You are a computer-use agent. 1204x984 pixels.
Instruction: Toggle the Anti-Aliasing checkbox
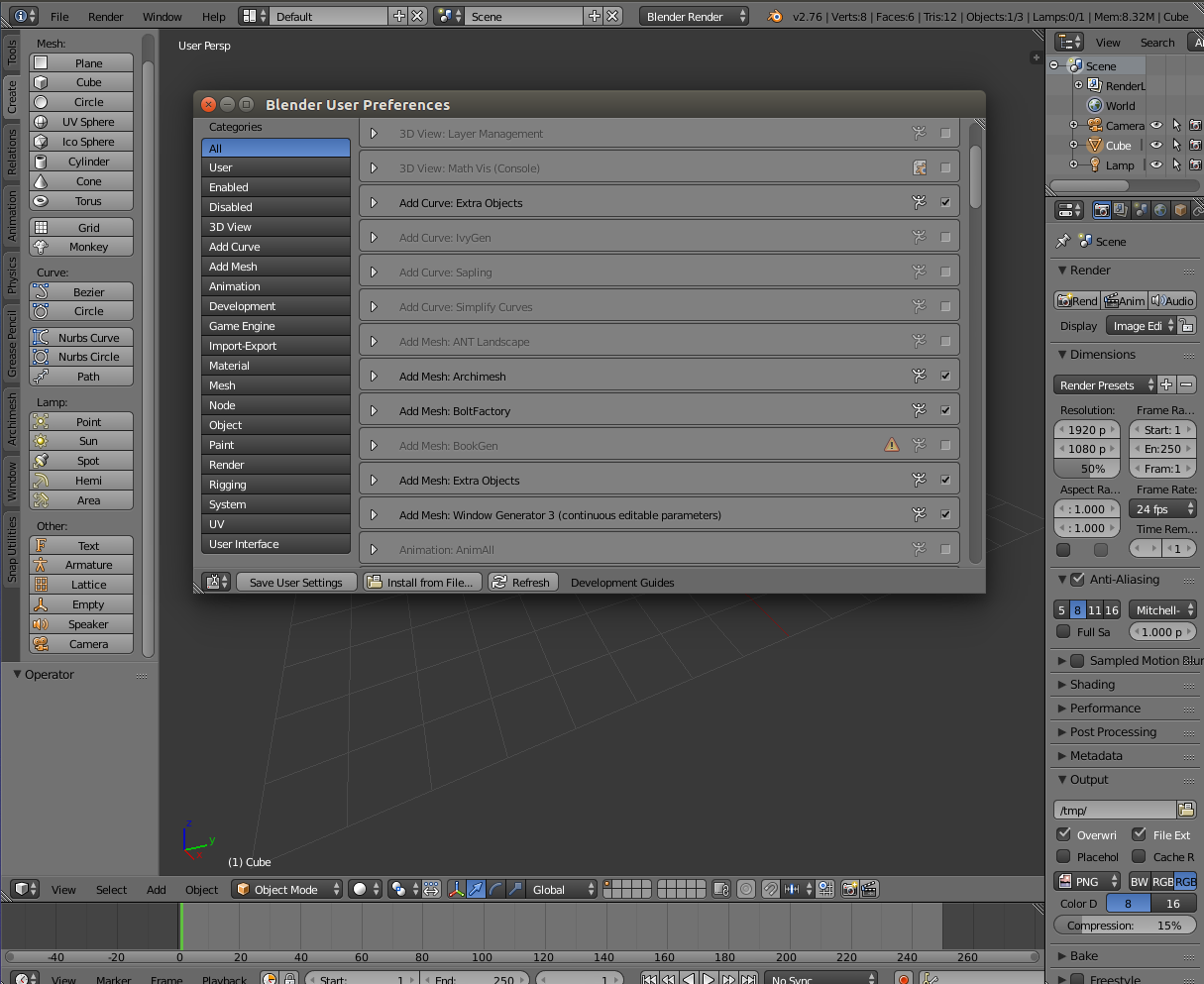point(1077,580)
